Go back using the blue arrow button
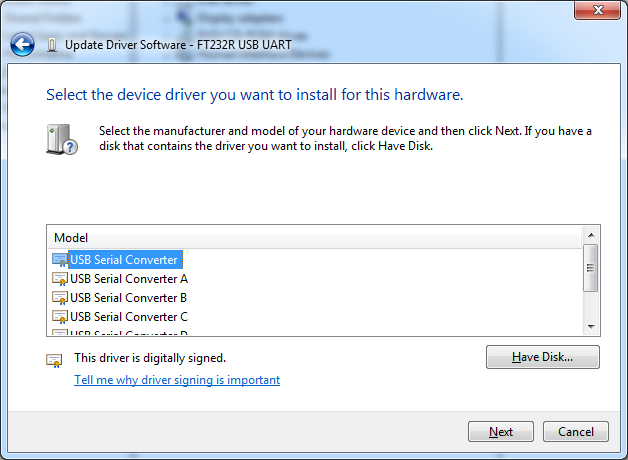This screenshot has height=460, width=628. [22, 44]
